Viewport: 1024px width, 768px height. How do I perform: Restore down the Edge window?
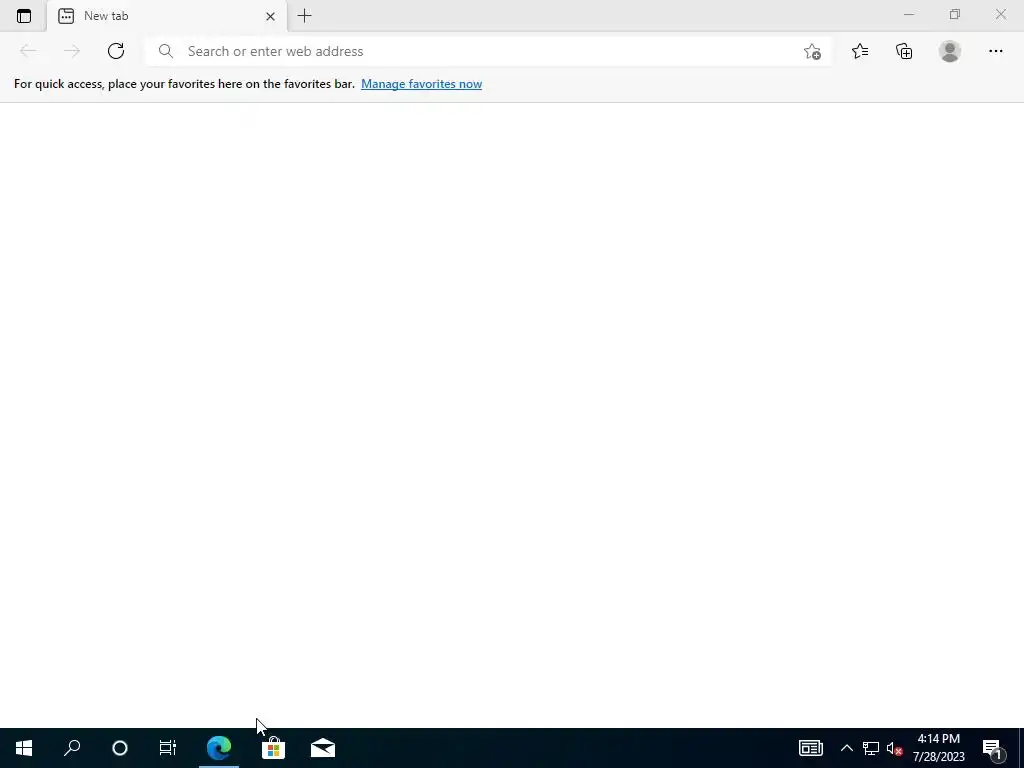tap(955, 14)
